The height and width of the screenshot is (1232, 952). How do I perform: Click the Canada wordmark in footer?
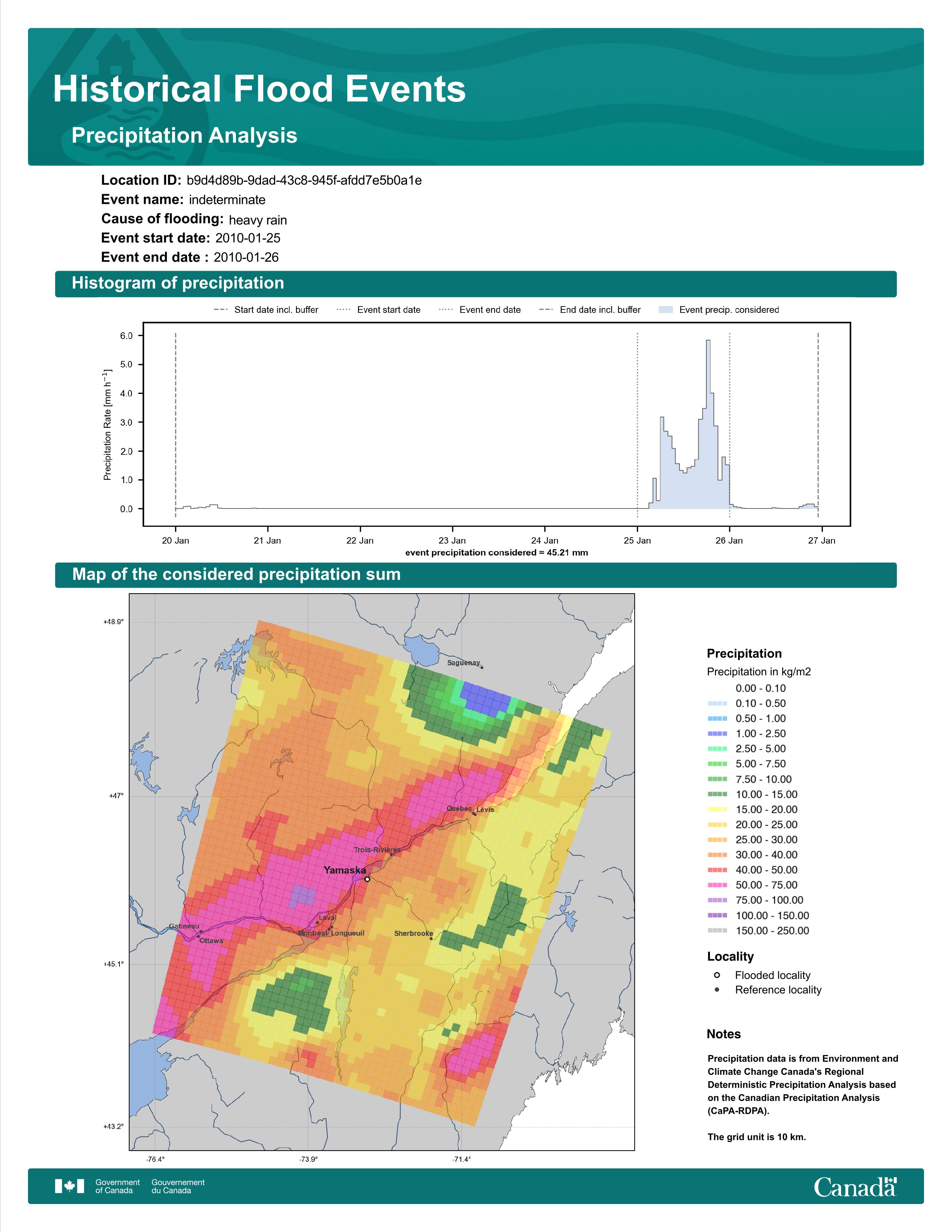[855, 1187]
